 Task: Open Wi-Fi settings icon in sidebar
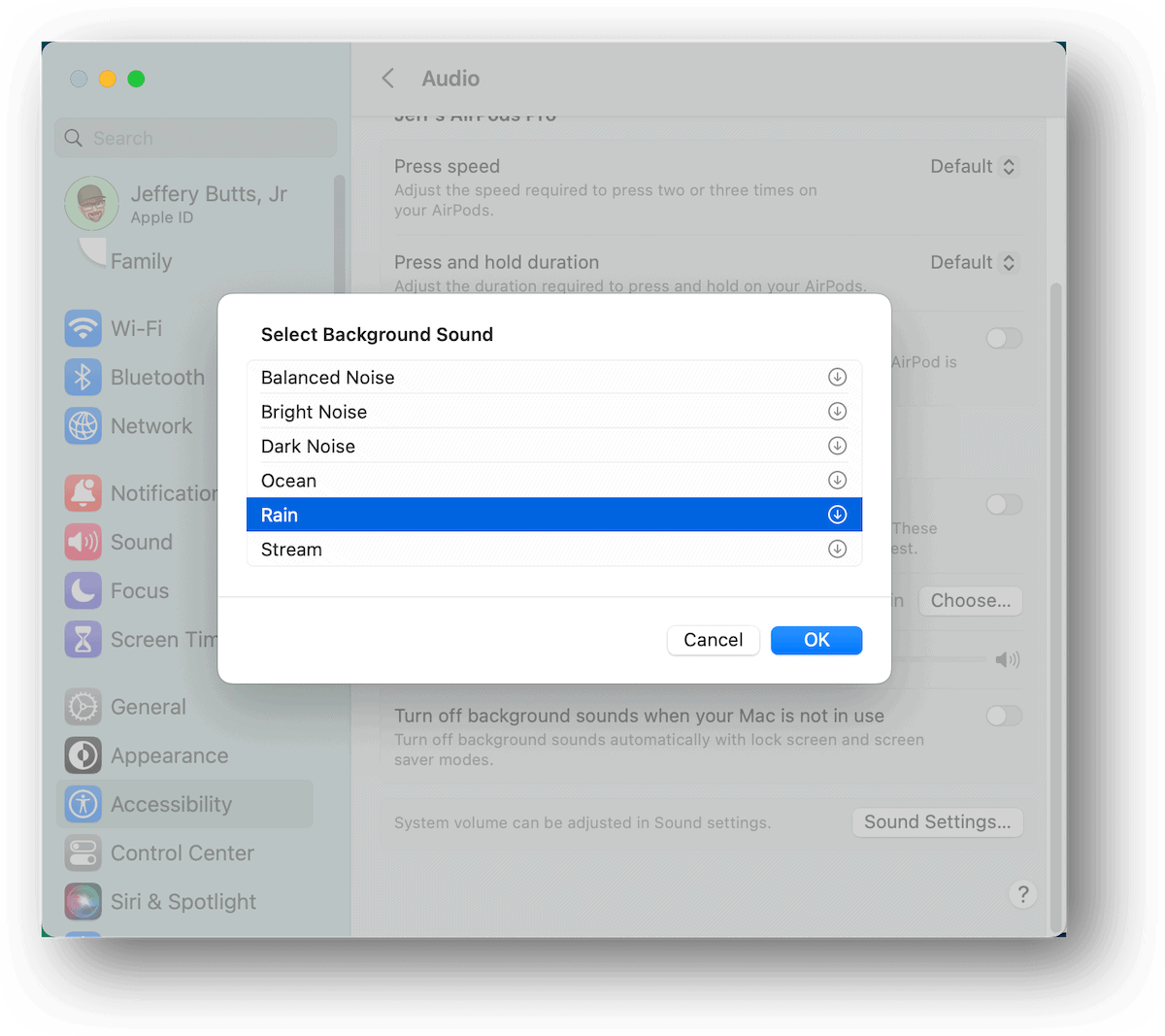coord(83,328)
